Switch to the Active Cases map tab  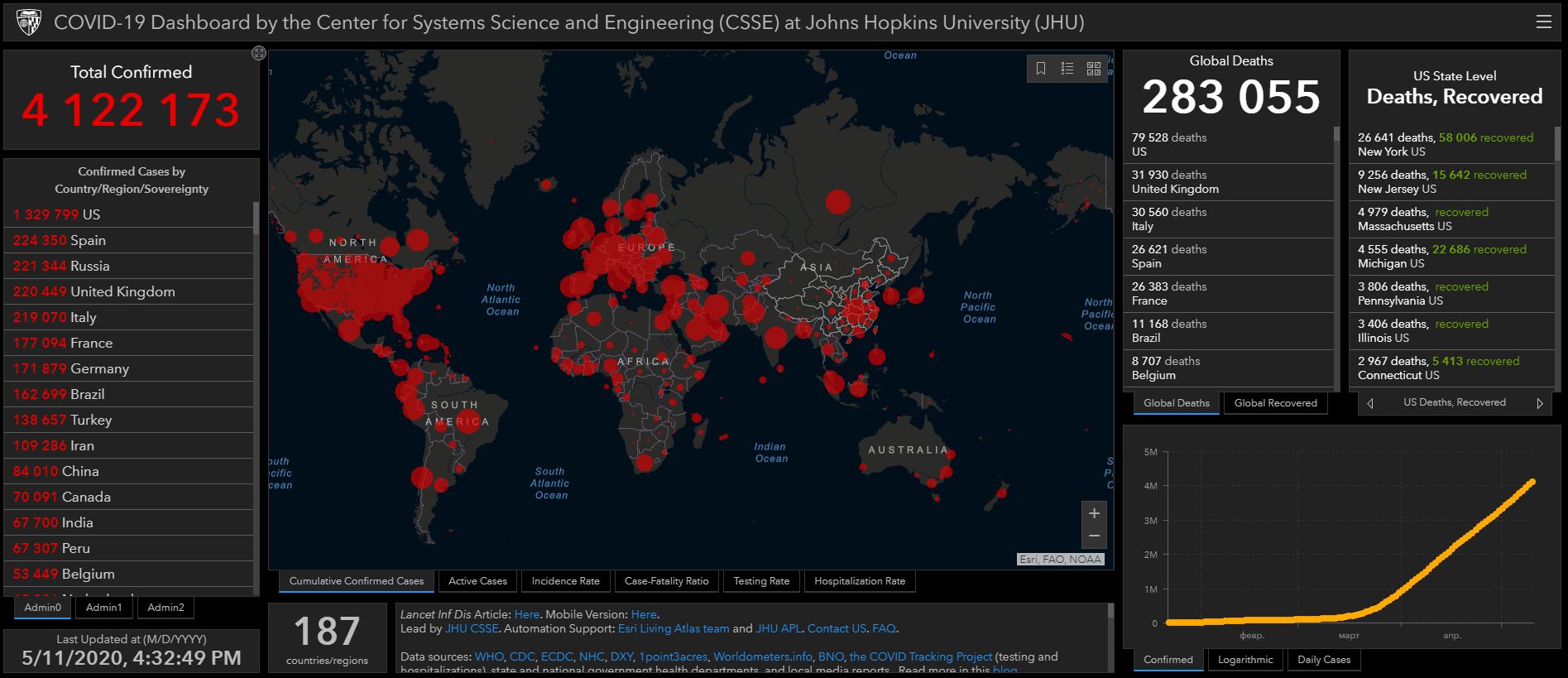[477, 581]
